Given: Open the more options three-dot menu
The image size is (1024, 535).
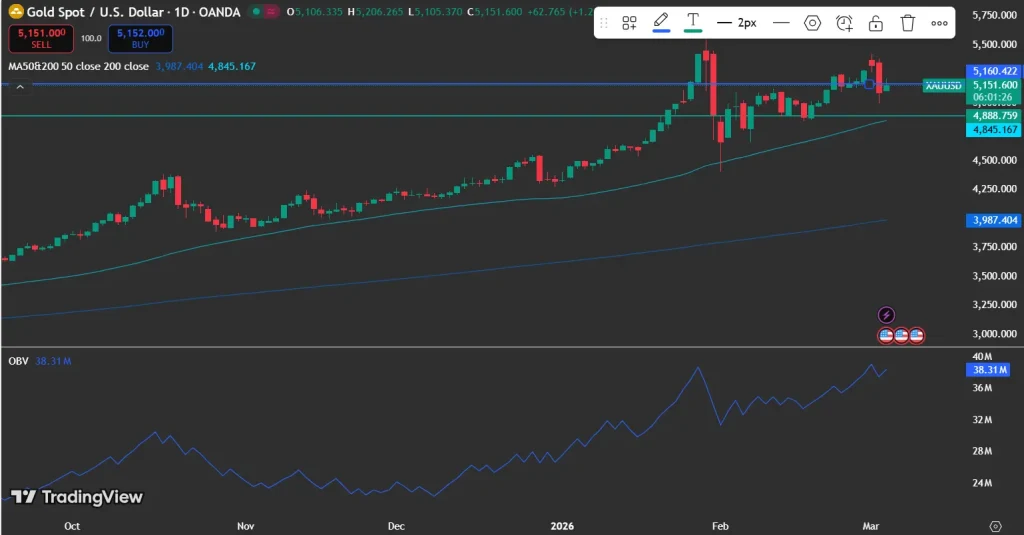Looking at the screenshot, I should click(939, 24).
